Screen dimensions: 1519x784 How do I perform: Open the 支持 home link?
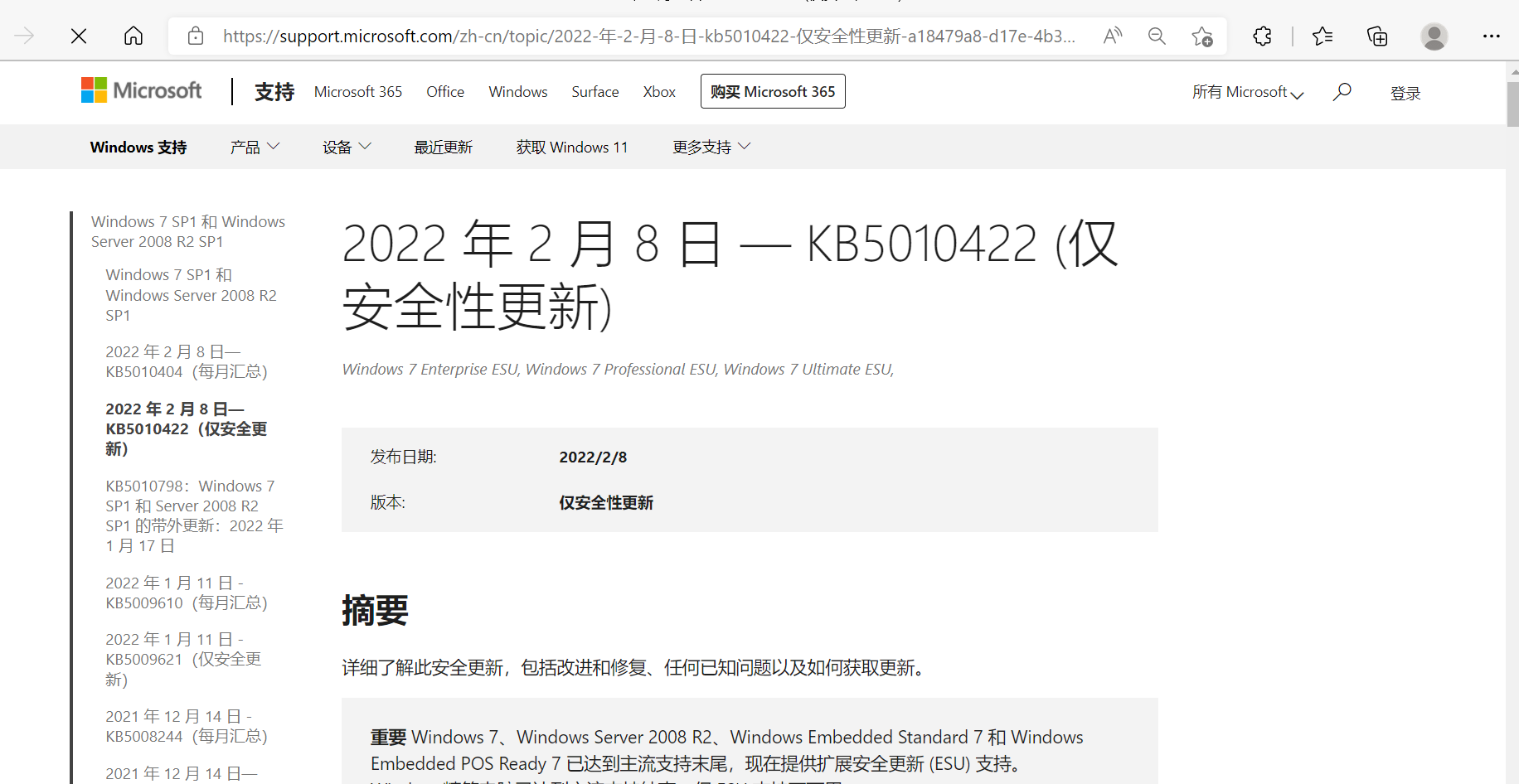(x=274, y=92)
